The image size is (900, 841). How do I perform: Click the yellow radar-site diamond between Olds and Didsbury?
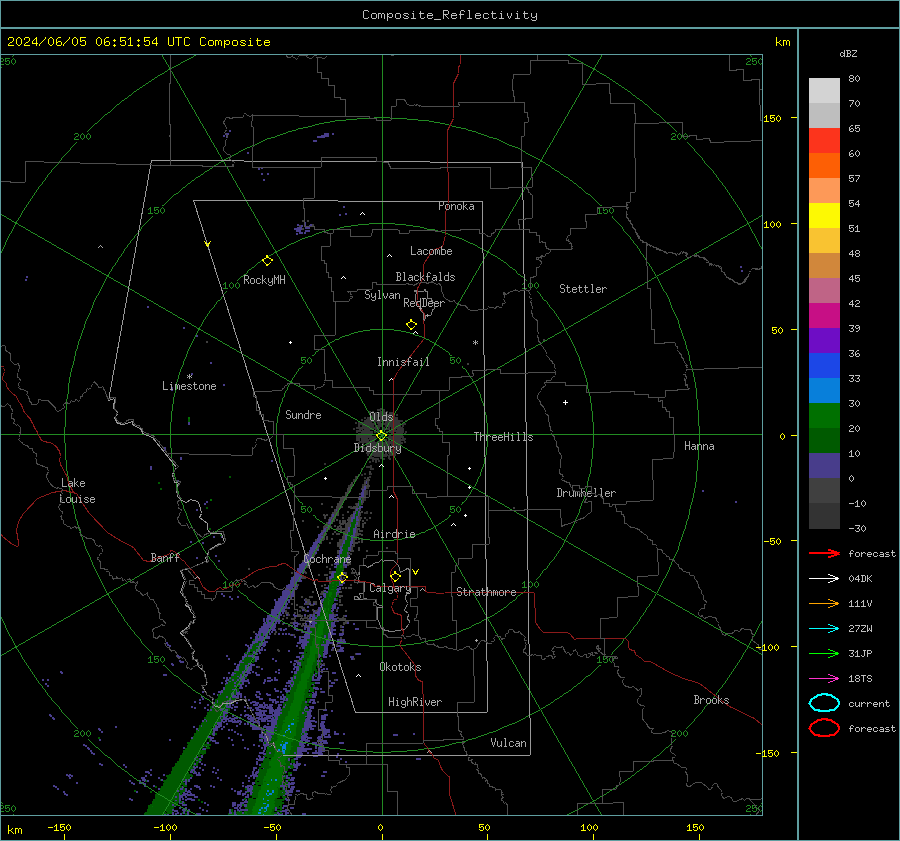coord(381,435)
